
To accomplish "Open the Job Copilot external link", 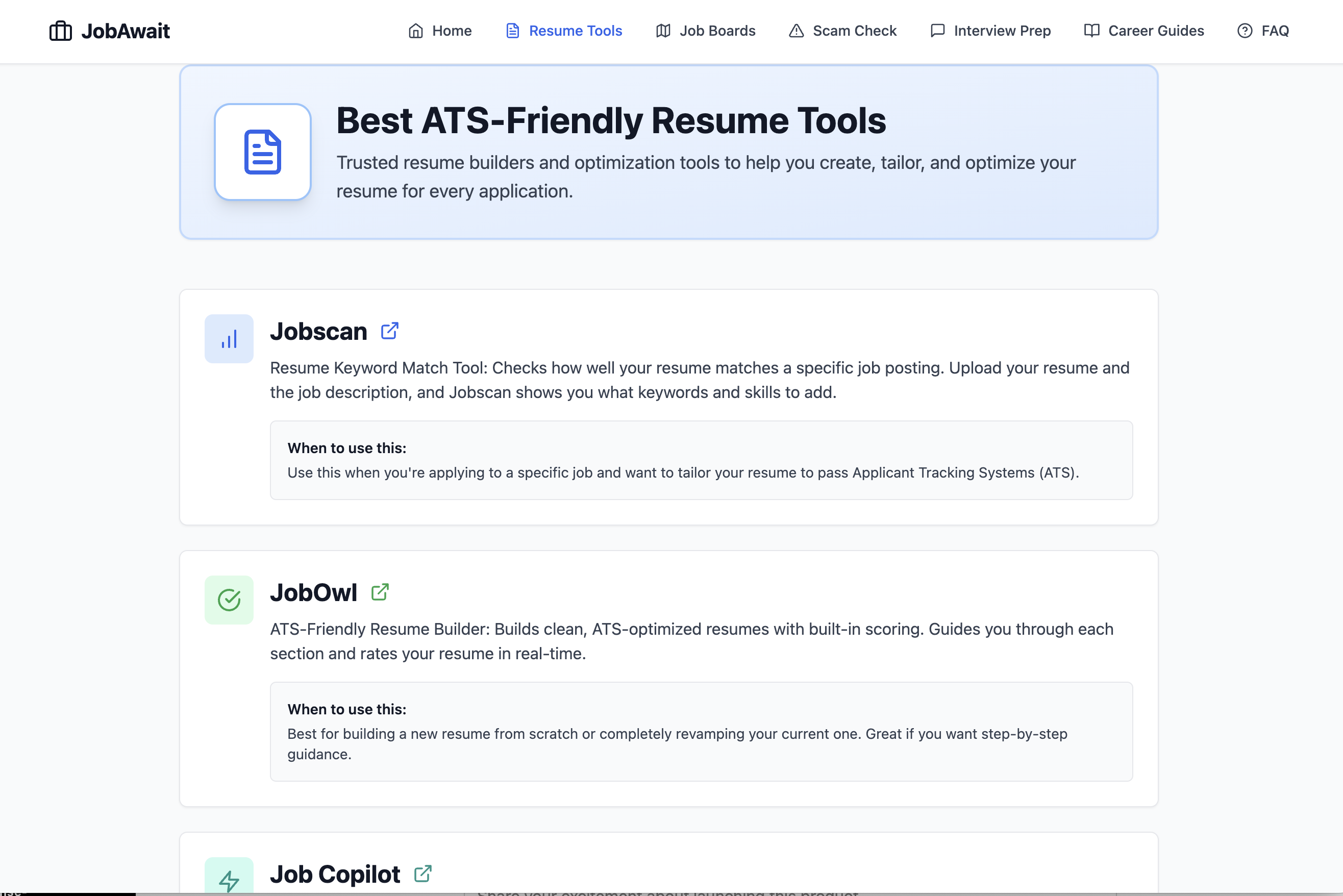I will click(x=424, y=874).
